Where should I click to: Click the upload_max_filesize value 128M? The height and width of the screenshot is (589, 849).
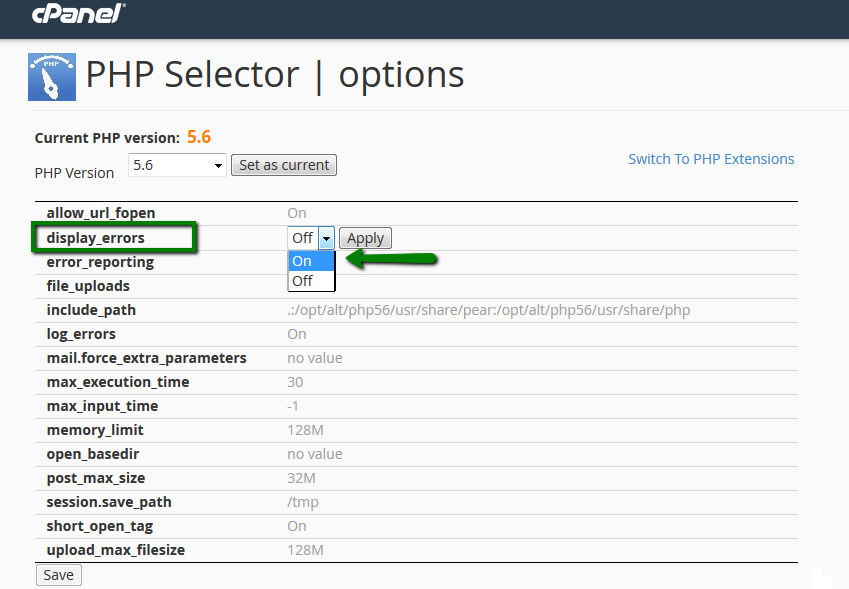click(x=305, y=550)
